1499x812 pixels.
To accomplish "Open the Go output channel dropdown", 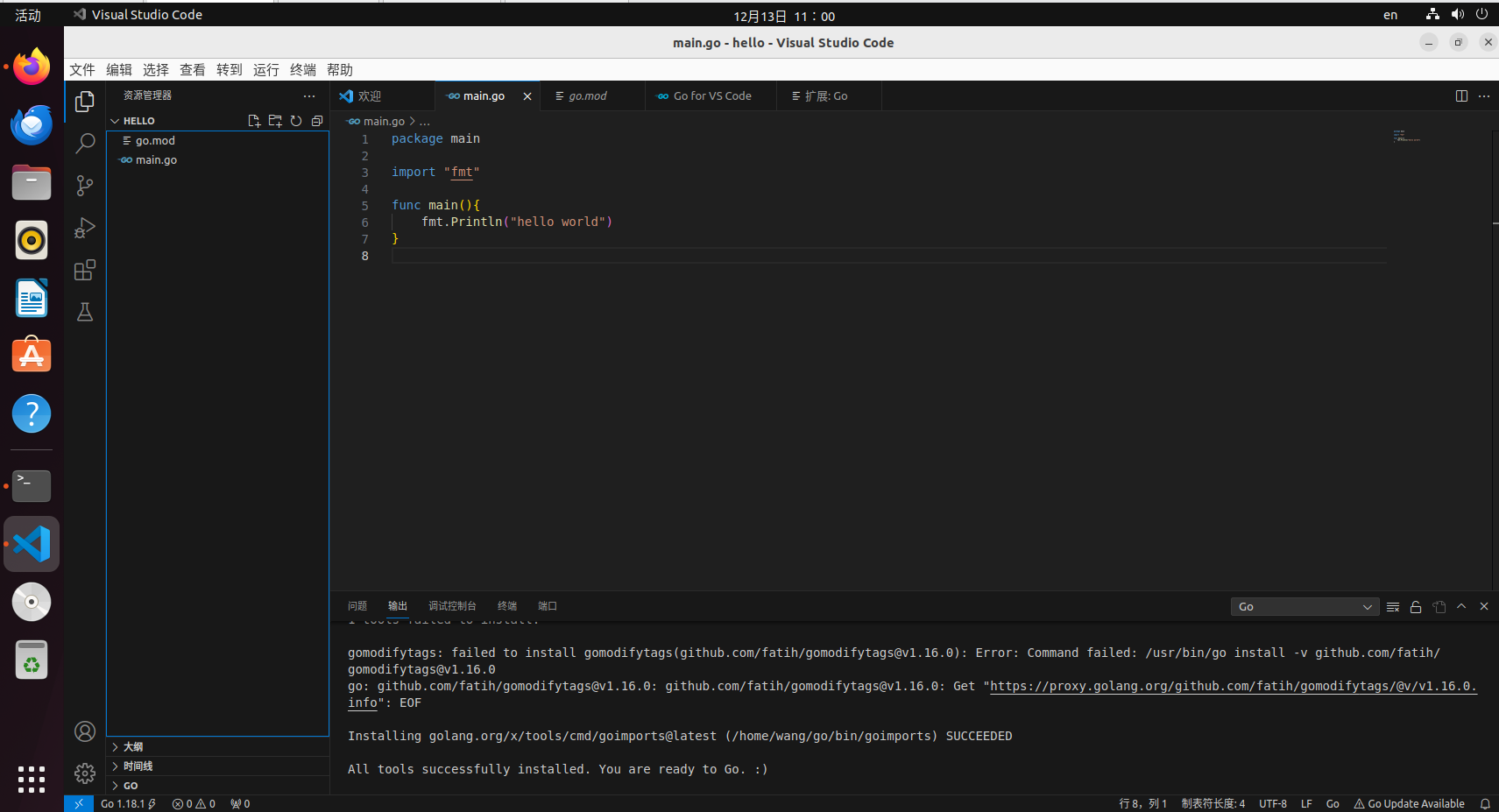I will (x=1305, y=607).
